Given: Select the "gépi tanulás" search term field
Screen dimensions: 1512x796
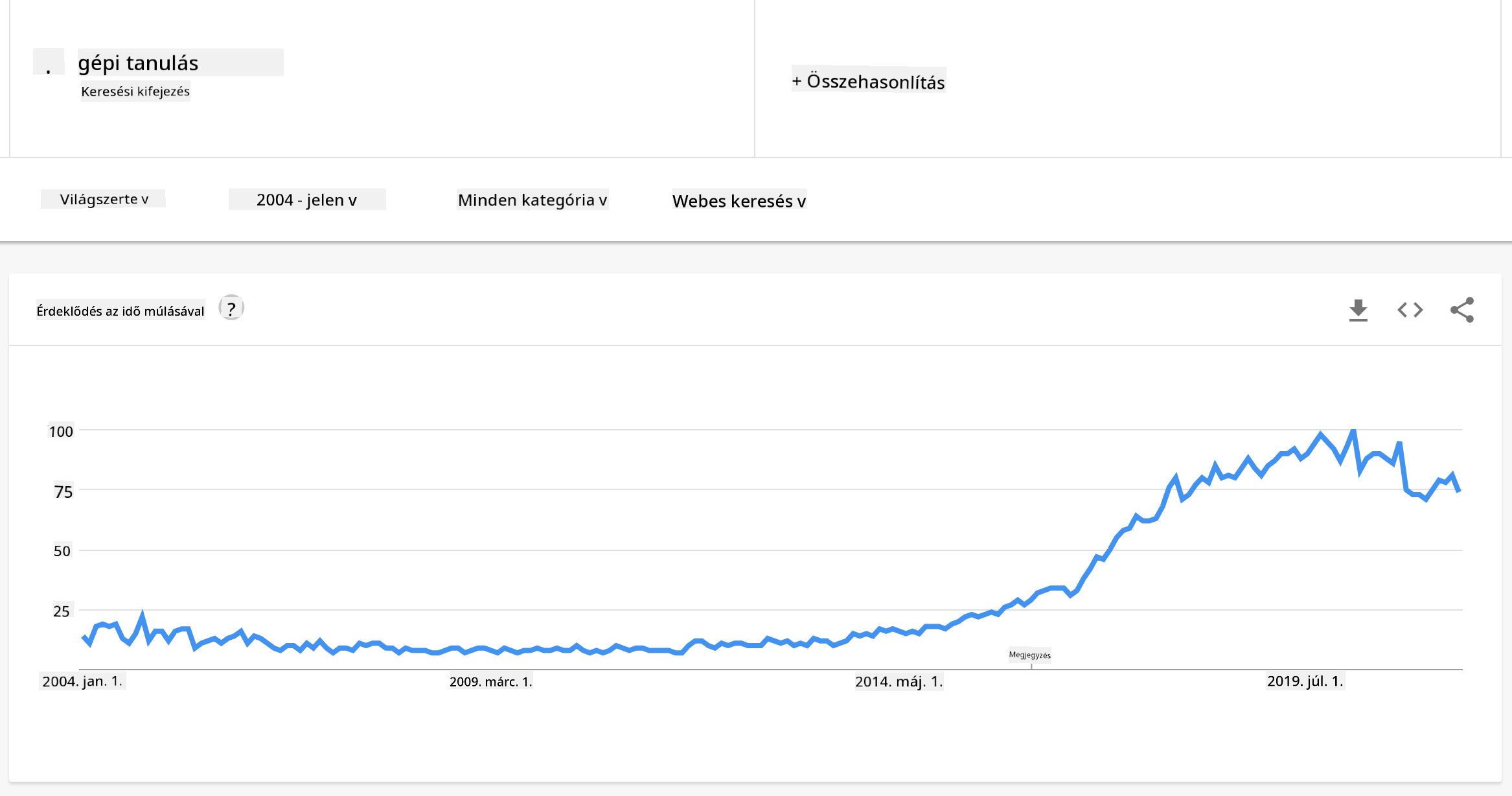Looking at the screenshot, I should pyautogui.click(x=180, y=63).
